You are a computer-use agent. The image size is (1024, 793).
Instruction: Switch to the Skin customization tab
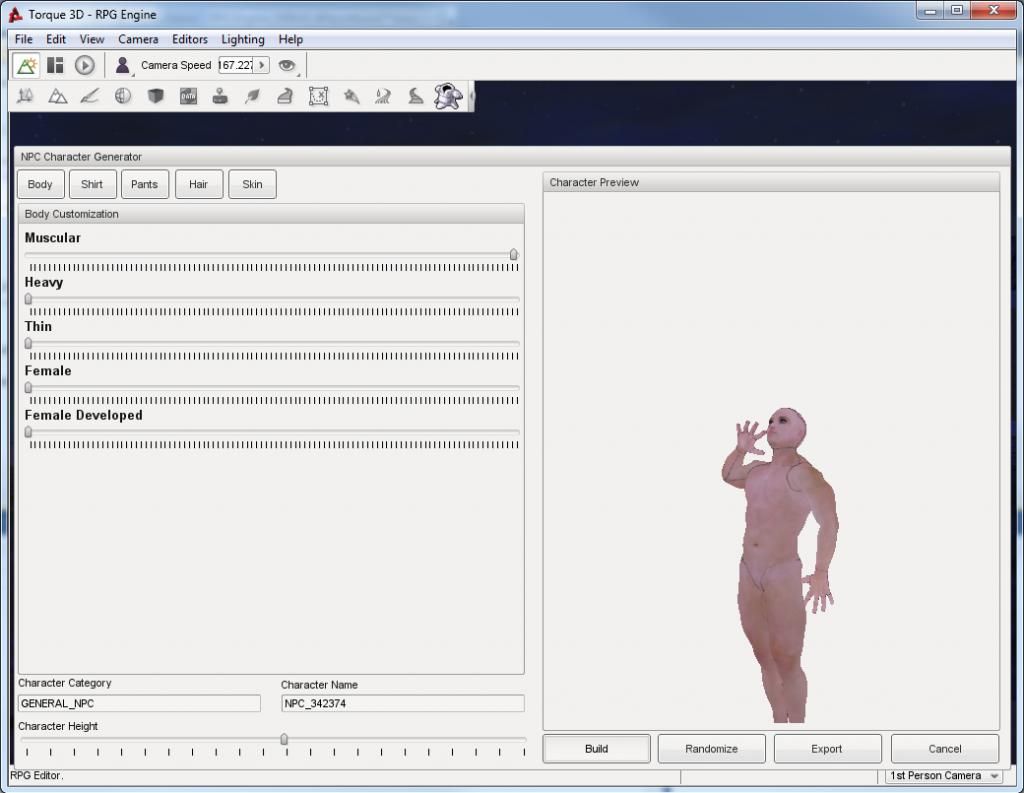click(x=252, y=184)
